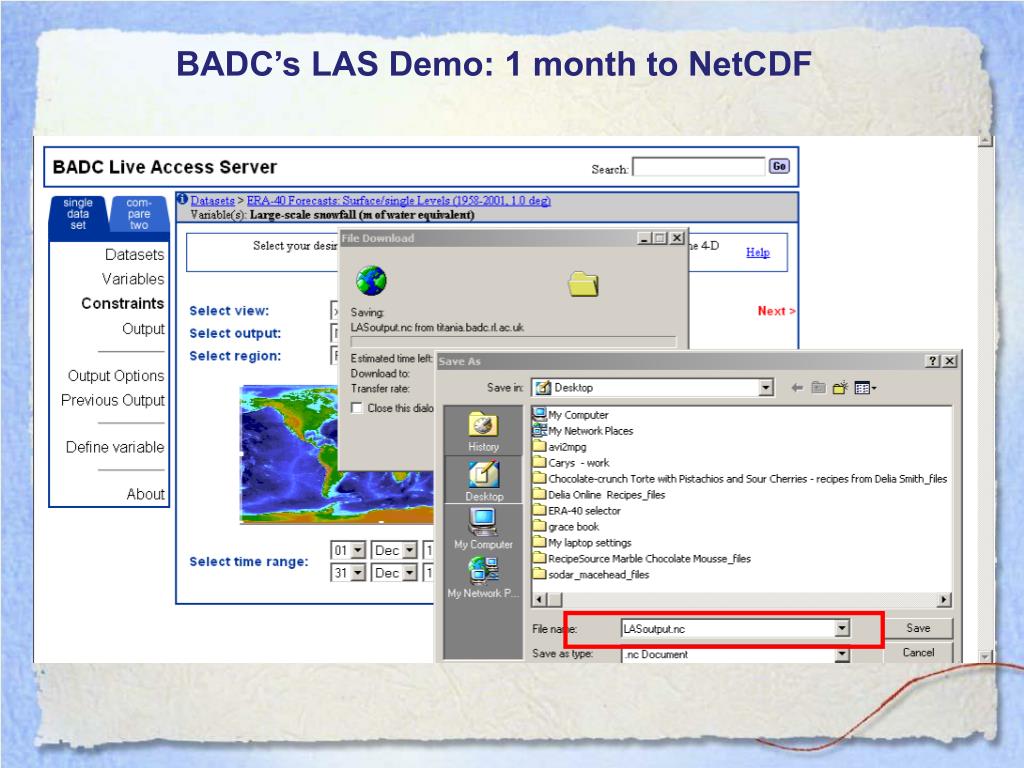Click the History places icon
Viewport: 1024px width, 768px height.
(483, 432)
